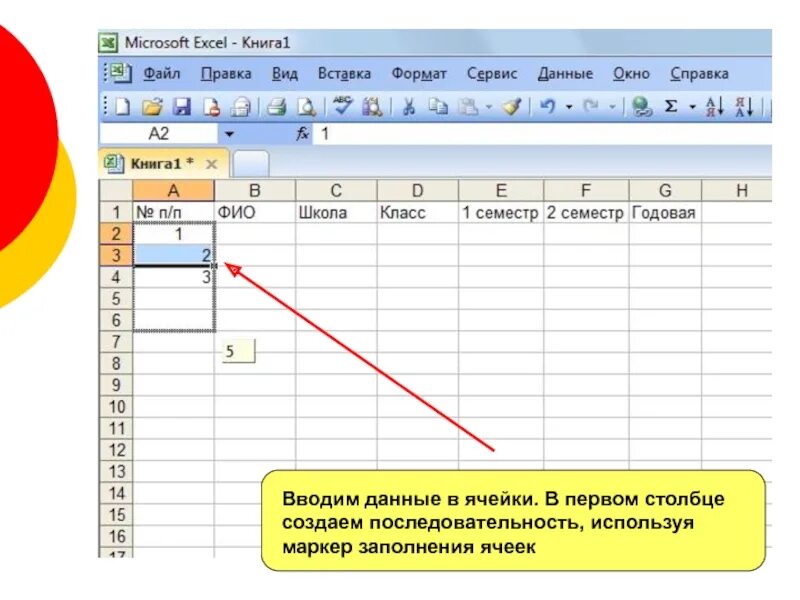The height and width of the screenshot is (600, 800).
Task: Click the 1 семестр cell
Action: pos(501,212)
